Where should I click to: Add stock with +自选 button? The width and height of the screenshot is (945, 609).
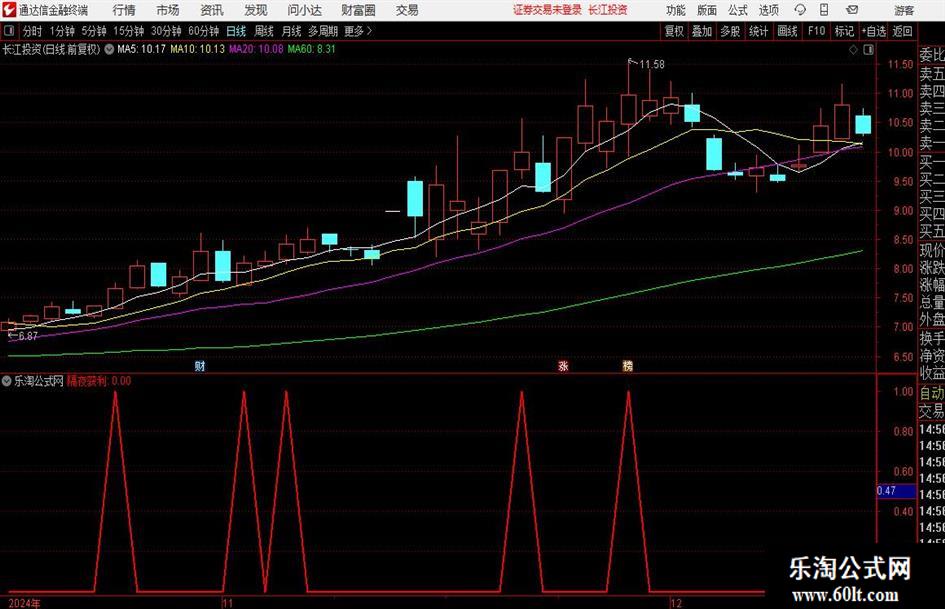[873, 31]
